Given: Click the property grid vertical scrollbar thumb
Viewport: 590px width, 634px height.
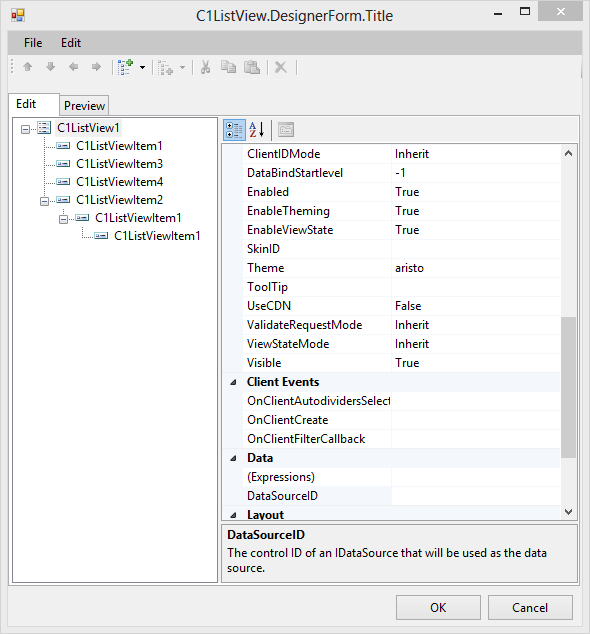Looking at the screenshot, I should (568, 388).
